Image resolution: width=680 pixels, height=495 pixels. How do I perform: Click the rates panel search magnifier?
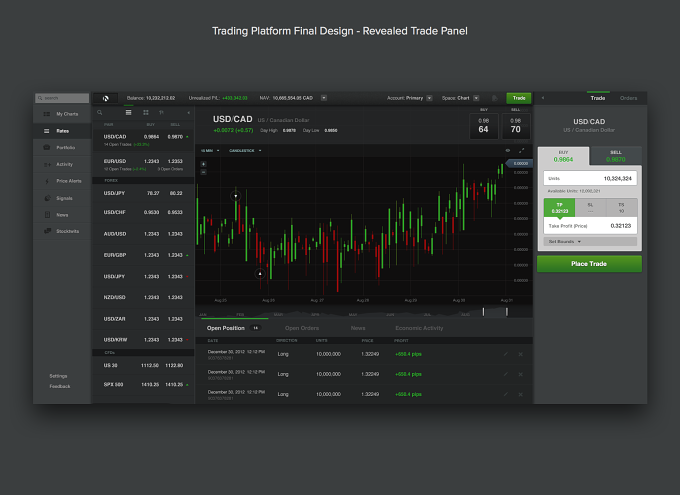(100, 113)
